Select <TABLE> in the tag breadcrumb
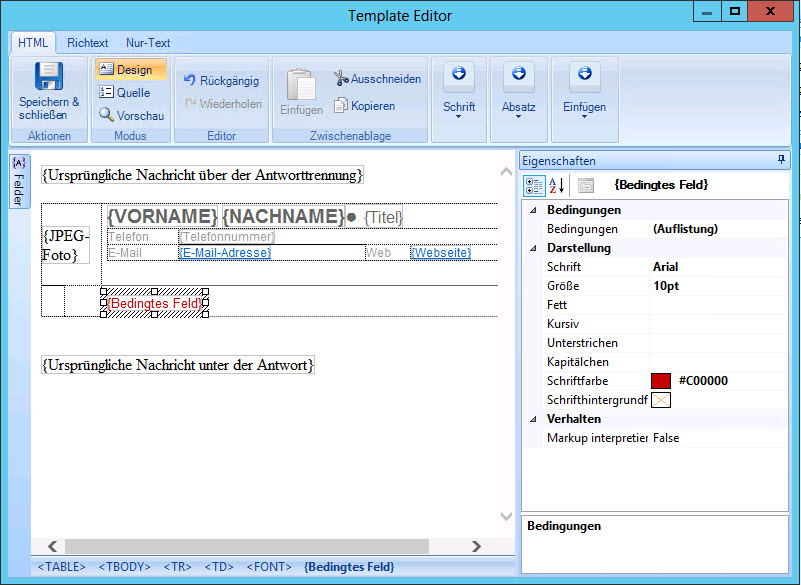This screenshot has width=801, height=585. tap(61, 567)
